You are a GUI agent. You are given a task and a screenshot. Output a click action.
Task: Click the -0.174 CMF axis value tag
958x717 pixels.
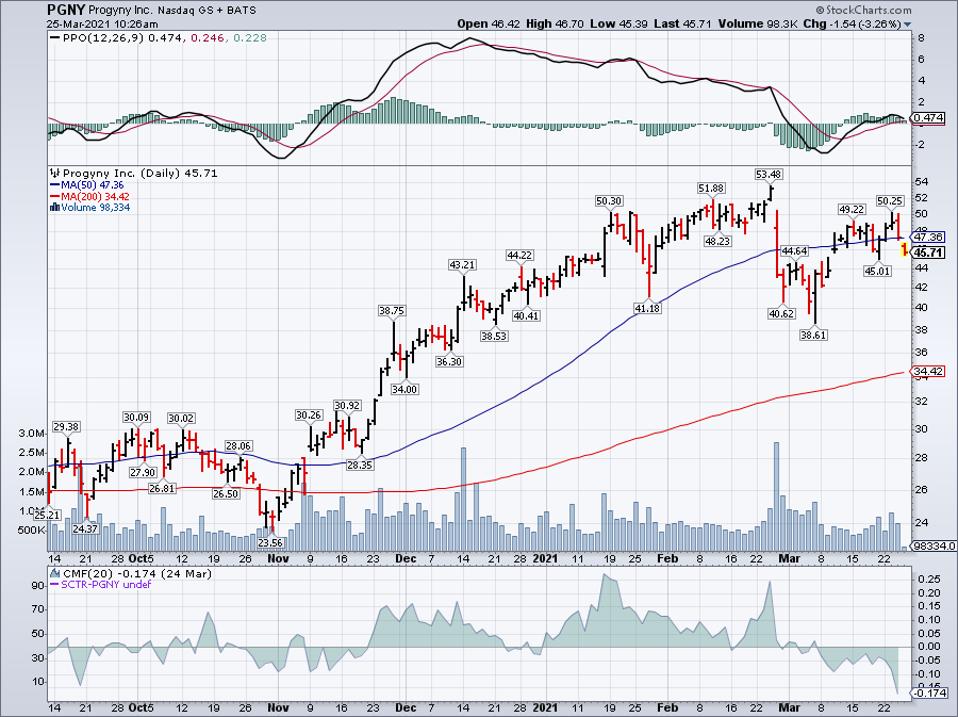point(929,693)
